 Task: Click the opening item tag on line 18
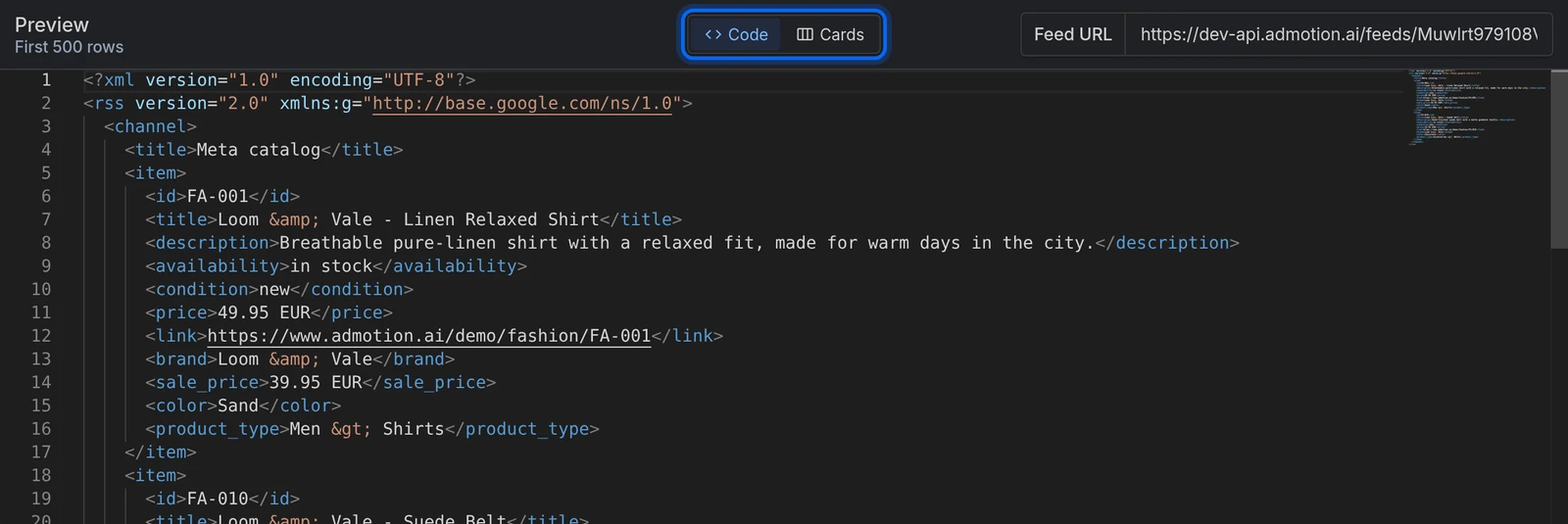(x=156, y=475)
